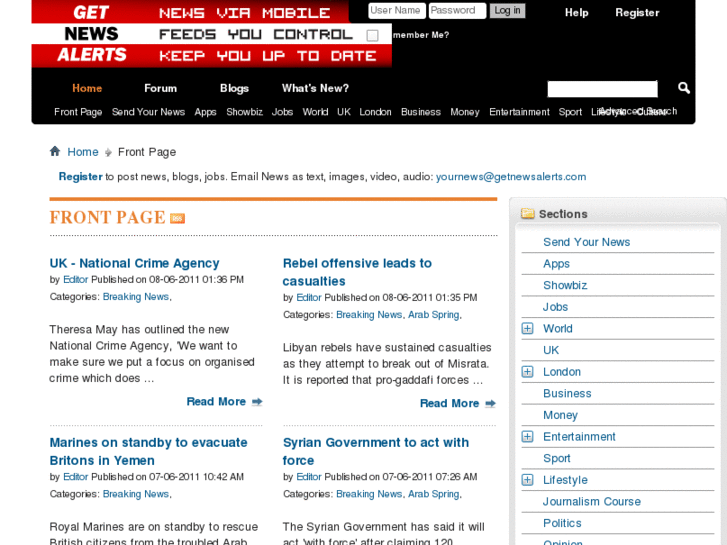Click the Get News Alerts logo banner
This screenshot has width=727, height=545.
tap(211, 33)
